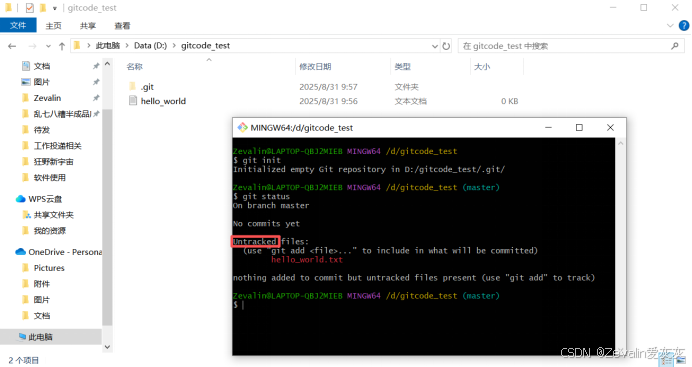This screenshot has width=692, height=367.
Task: Sort files by the 类型 column
Action: [x=402, y=67]
